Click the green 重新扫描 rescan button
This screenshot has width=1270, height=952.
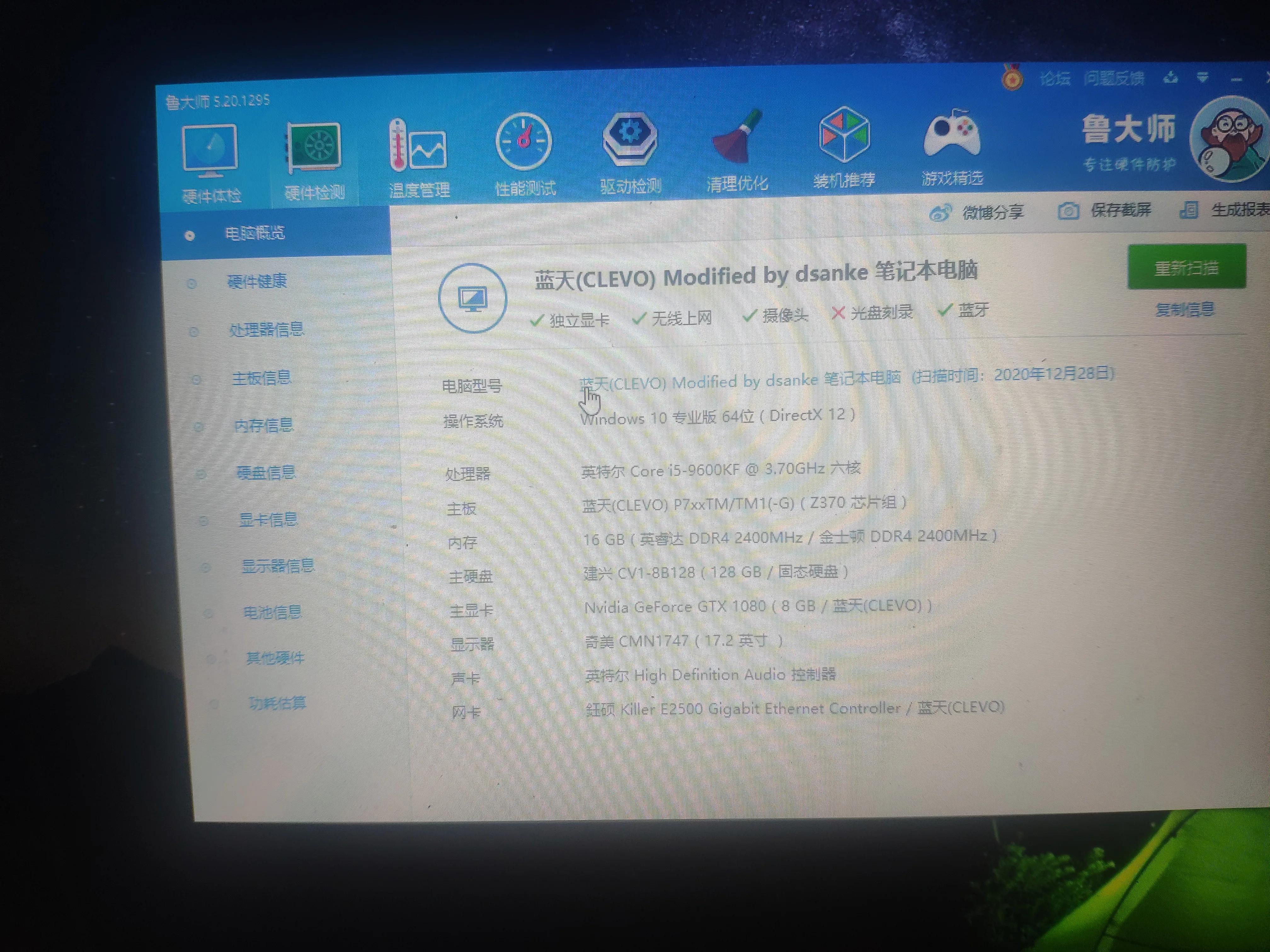point(1186,267)
